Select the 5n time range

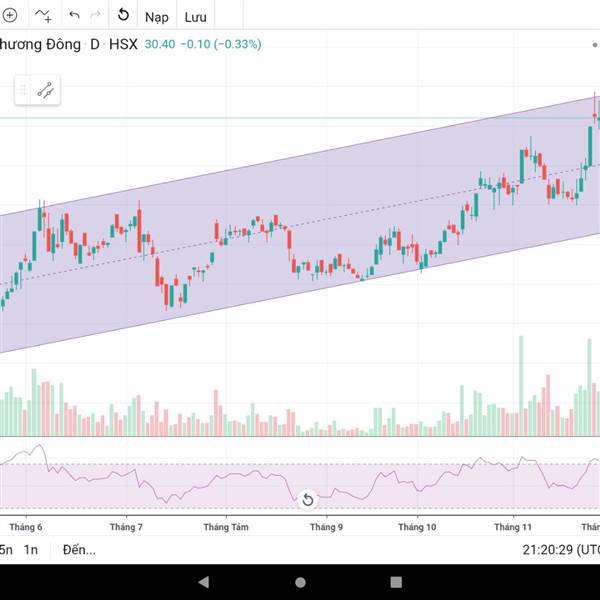click(x=6, y=550)
